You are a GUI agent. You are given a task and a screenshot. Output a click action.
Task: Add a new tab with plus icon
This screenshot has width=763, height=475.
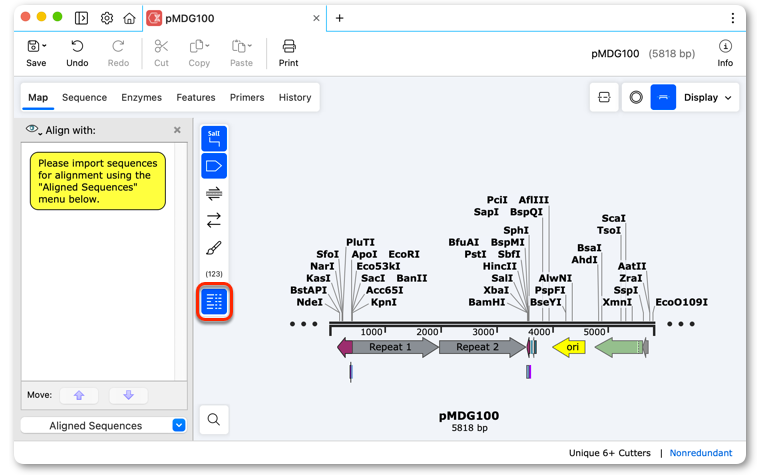click(340, 18)
